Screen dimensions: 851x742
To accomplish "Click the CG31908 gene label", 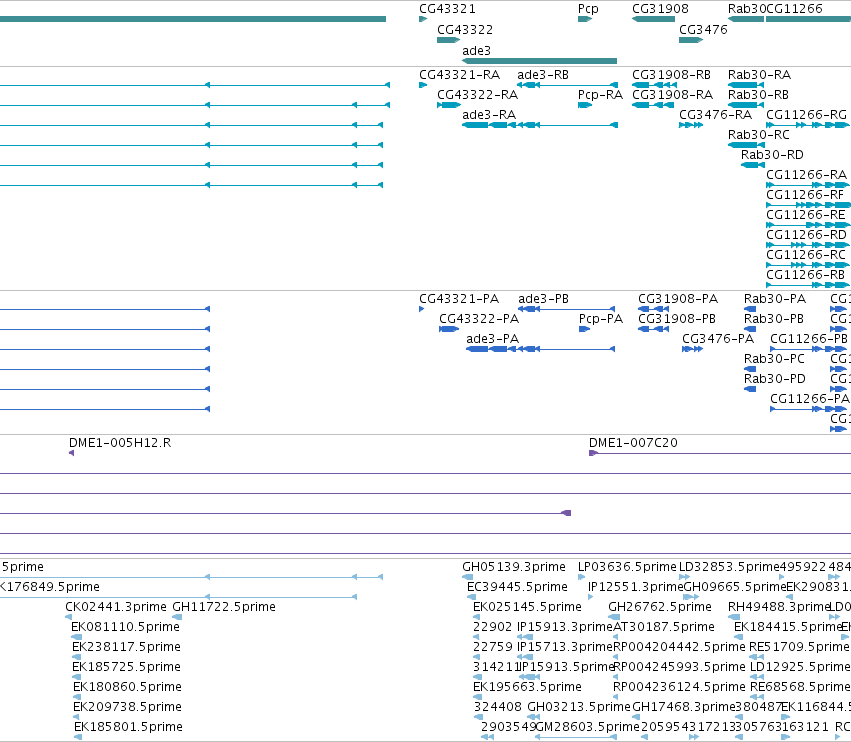I will pos(660,9).
